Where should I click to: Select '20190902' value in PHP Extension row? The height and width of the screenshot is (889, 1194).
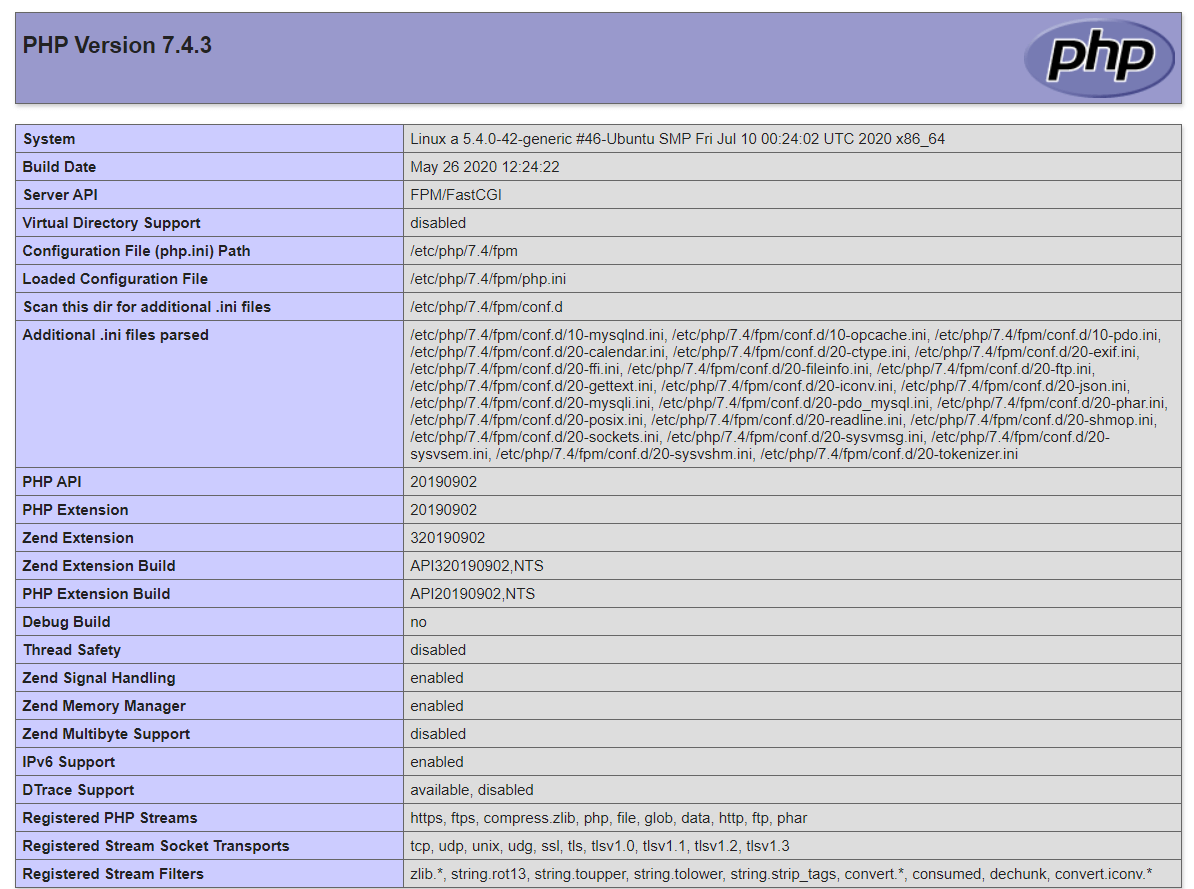point(444,510)
